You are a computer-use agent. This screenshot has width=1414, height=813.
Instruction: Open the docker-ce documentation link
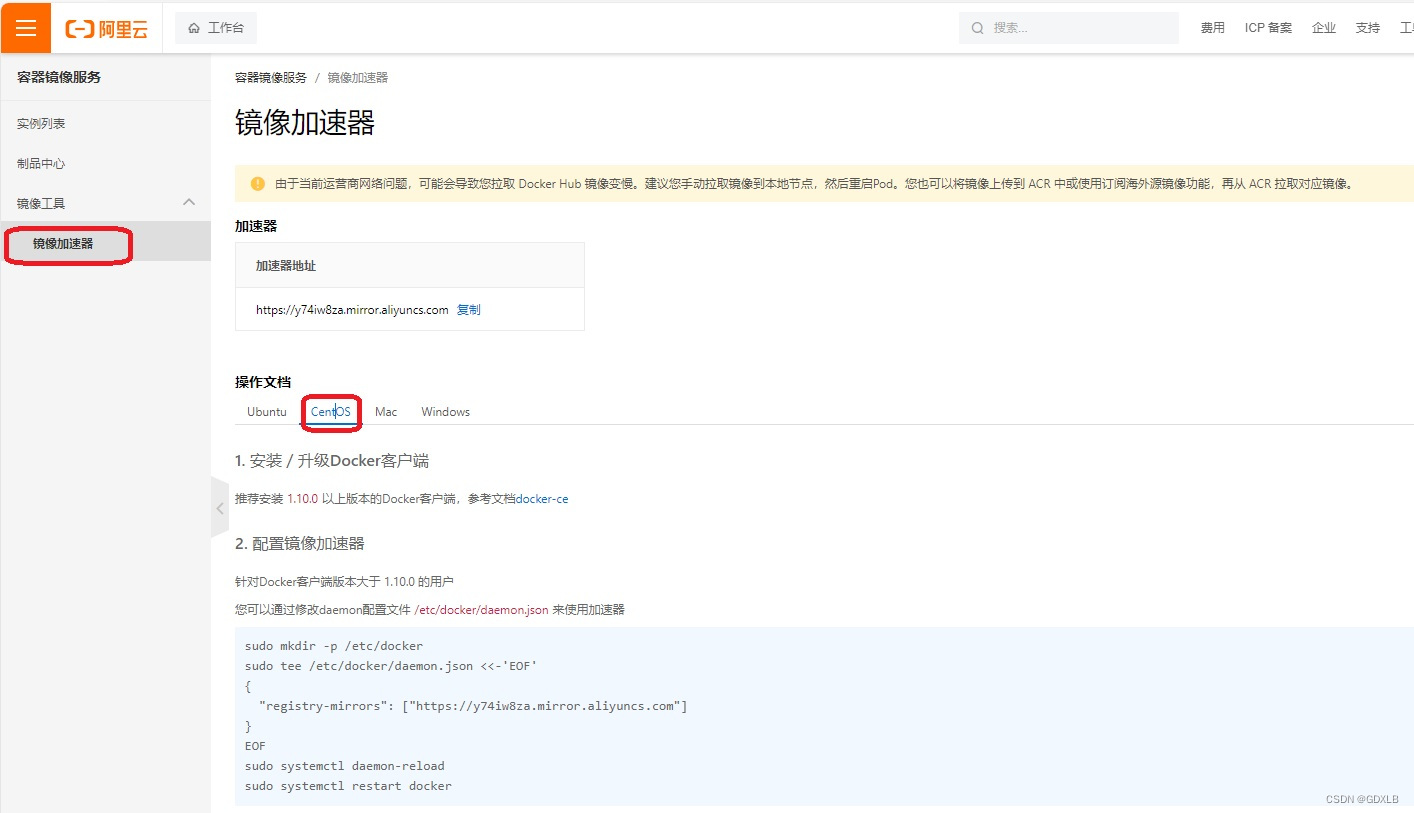pyautogui.click(x=542, y=499)
